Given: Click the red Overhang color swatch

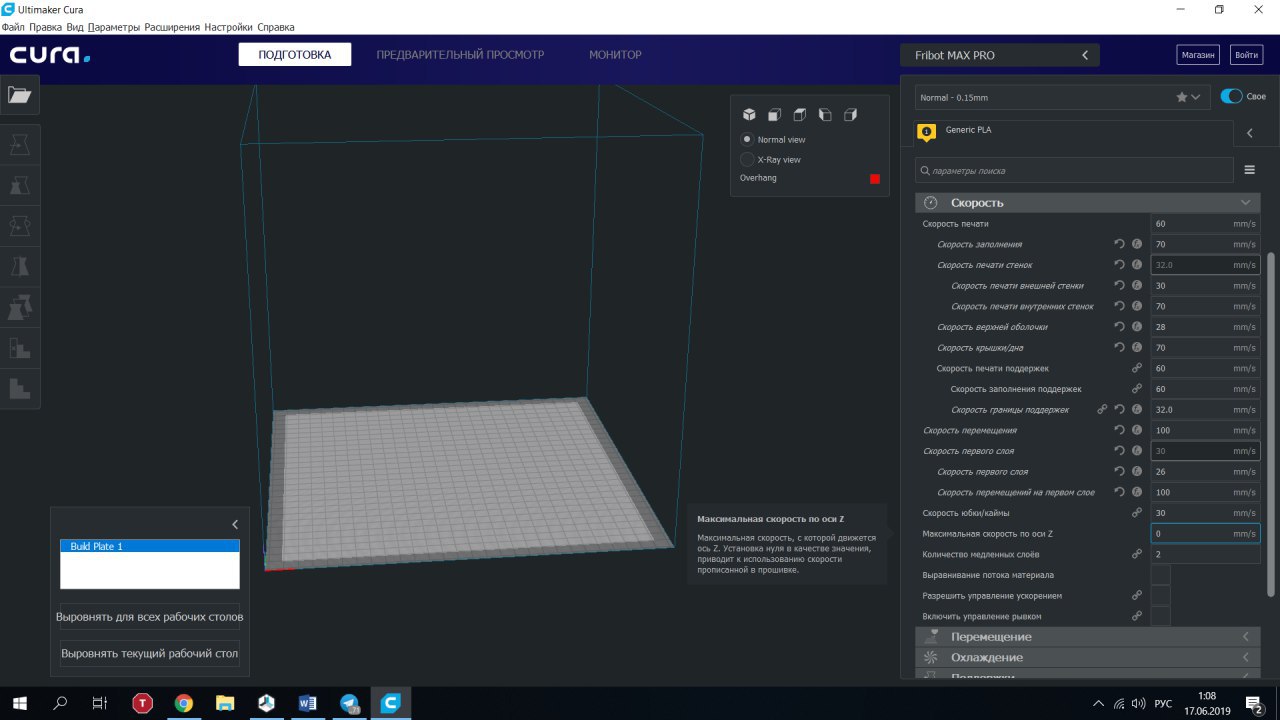Looking at the screenshot, I should tap(875, 179).
